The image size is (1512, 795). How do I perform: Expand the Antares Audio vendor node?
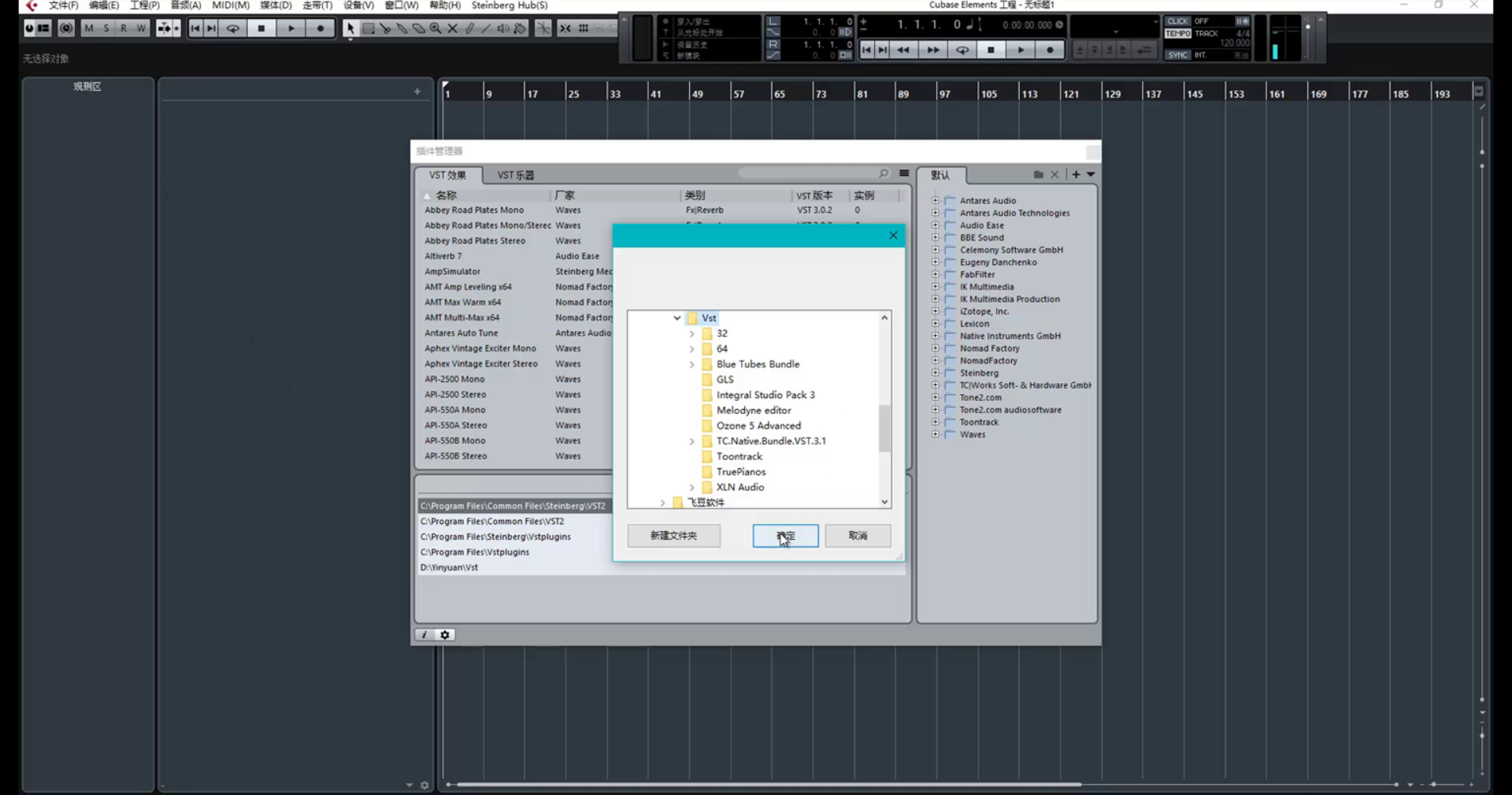click(x=936, y=201)
